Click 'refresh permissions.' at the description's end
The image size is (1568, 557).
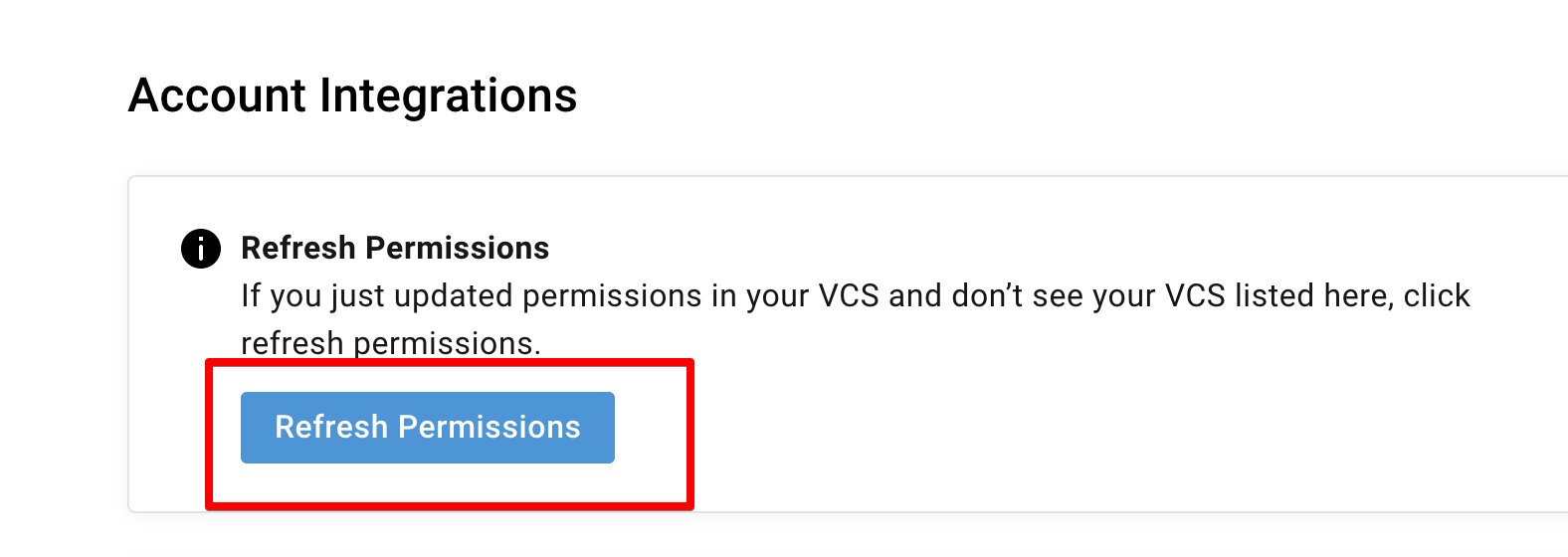390,343
